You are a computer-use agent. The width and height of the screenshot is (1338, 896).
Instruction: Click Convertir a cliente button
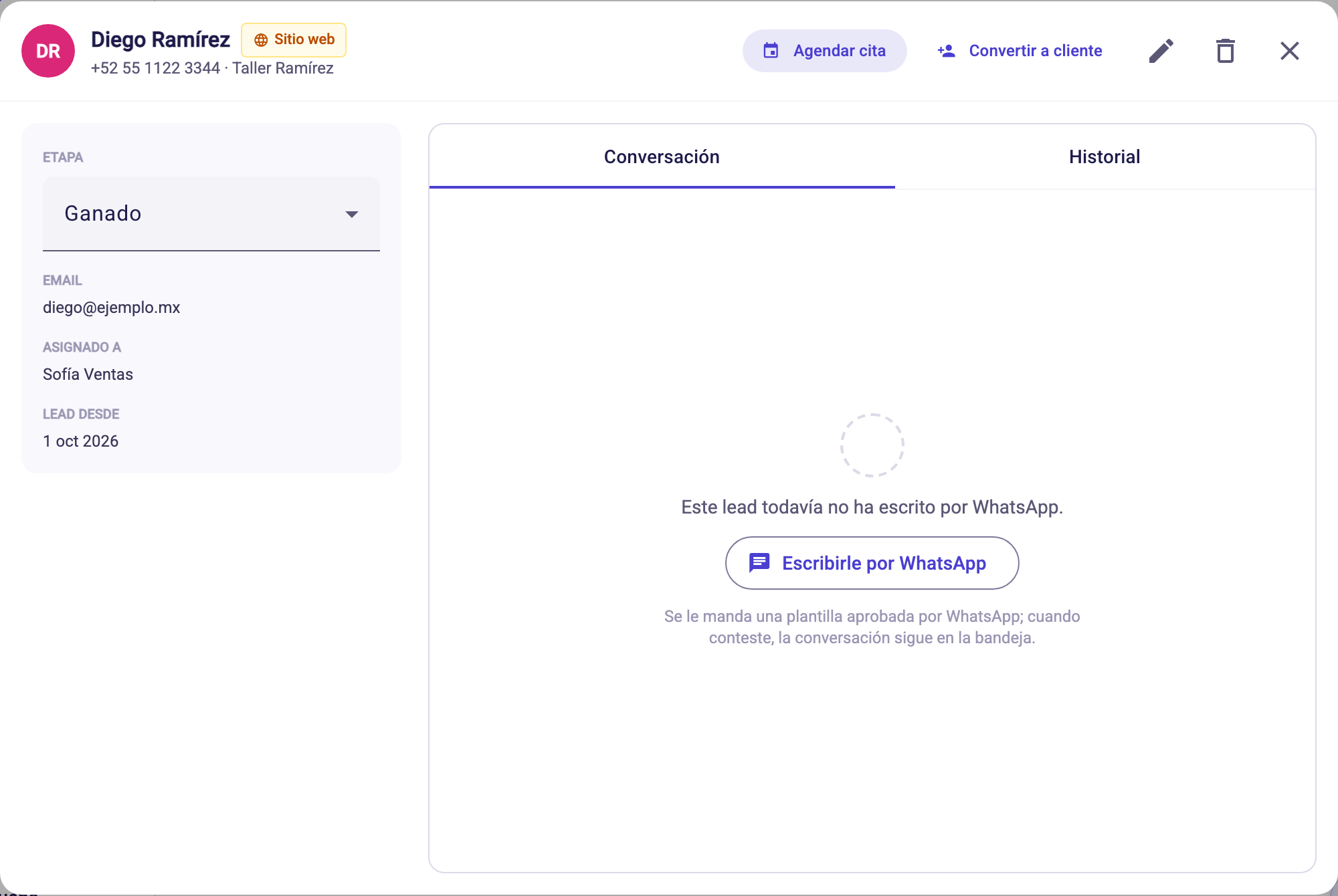[x=1020, y=51]
